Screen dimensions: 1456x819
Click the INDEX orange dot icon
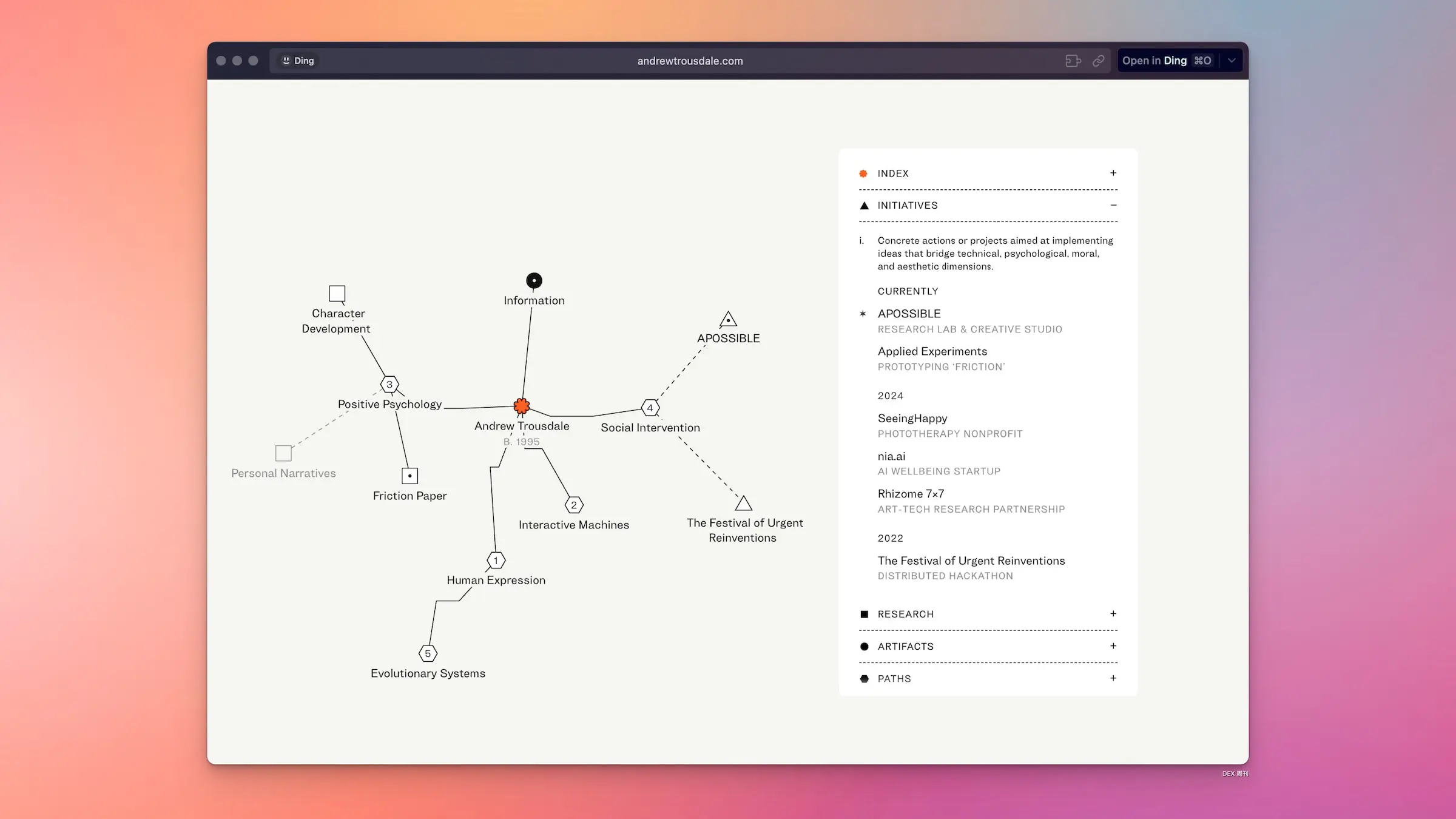(x=864, y=172)
